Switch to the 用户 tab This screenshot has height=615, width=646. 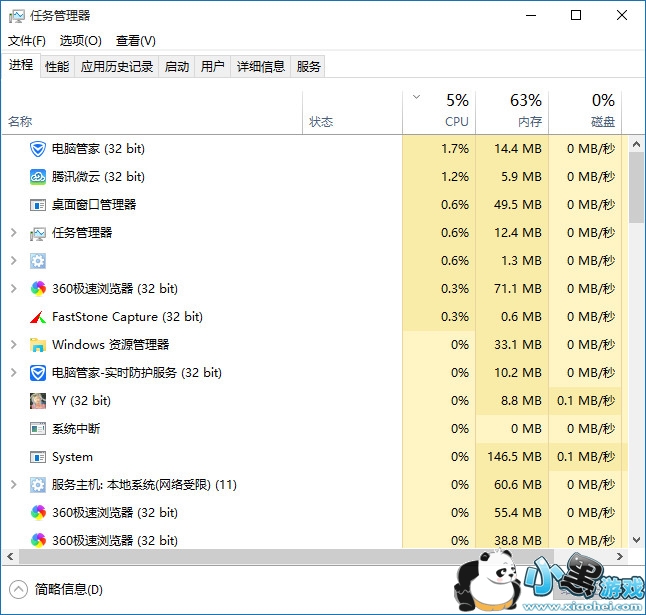[x=213, y=66]
